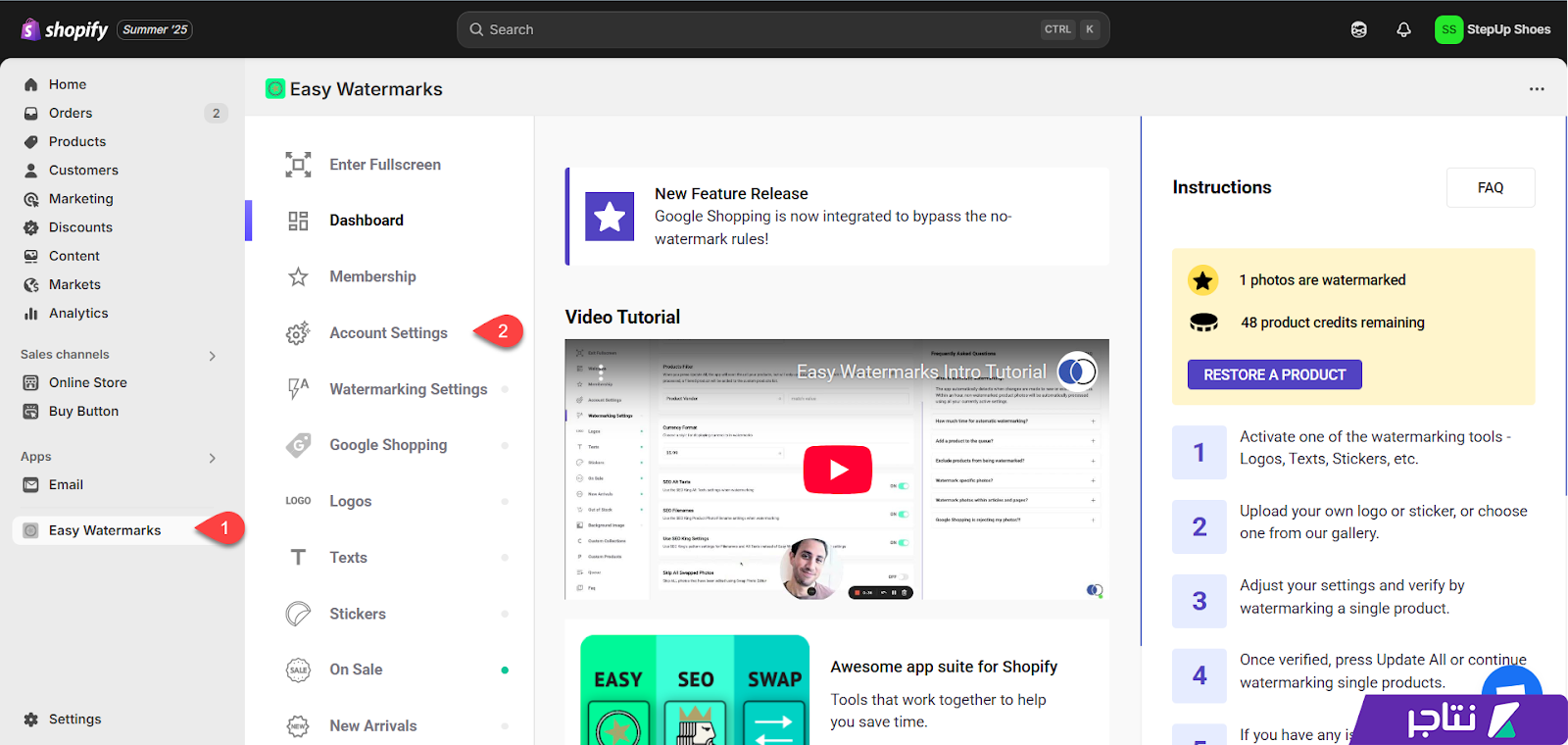The width and height of the screenshot is (1568, 745).
Task: Click the Email app icon
Action: point(31,484)
